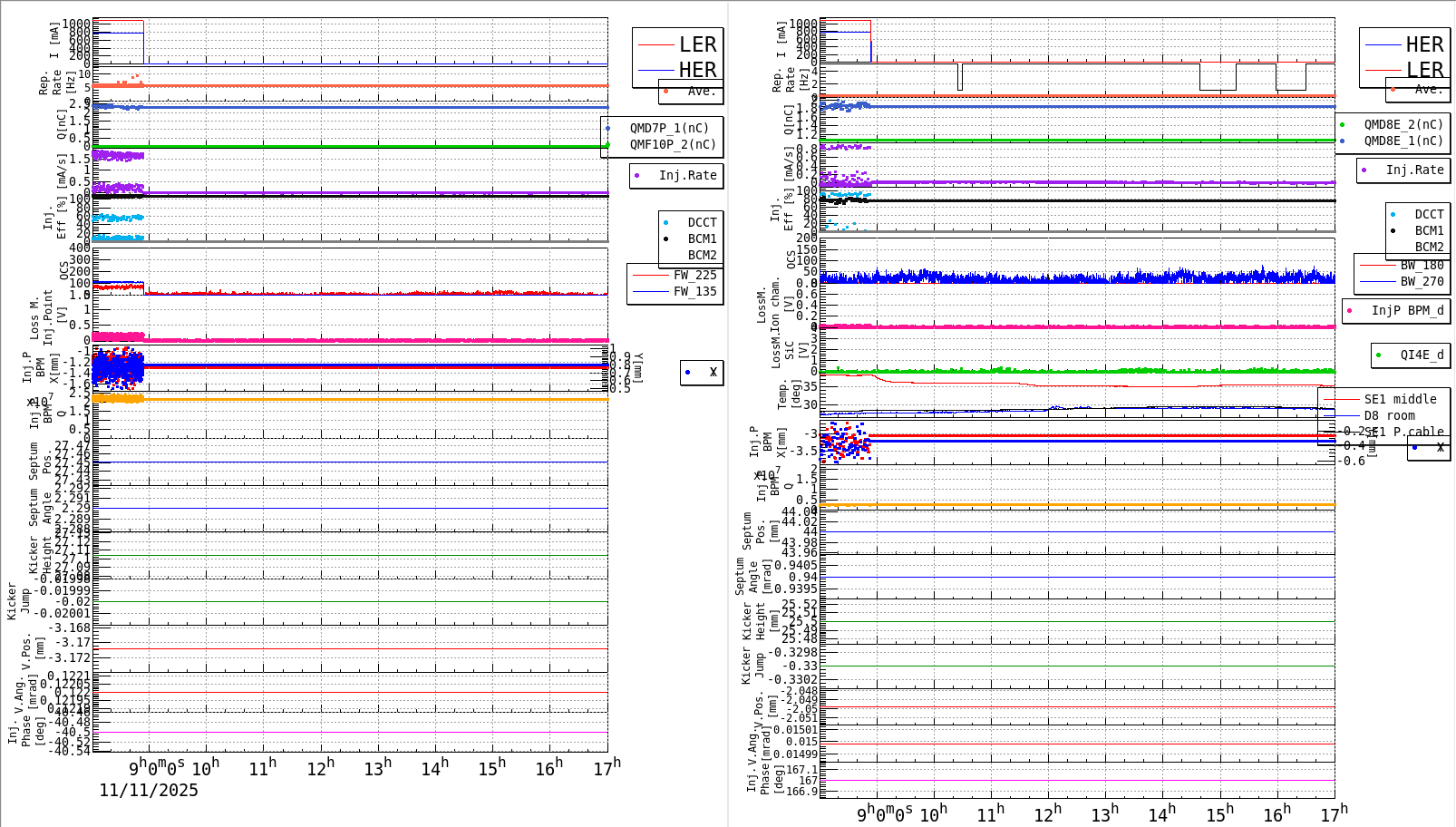The height and width of the screenshot is (827, 1456).
Task: Click the Inj.Rate legend in right plot
Action: [x=1414, y=170]
